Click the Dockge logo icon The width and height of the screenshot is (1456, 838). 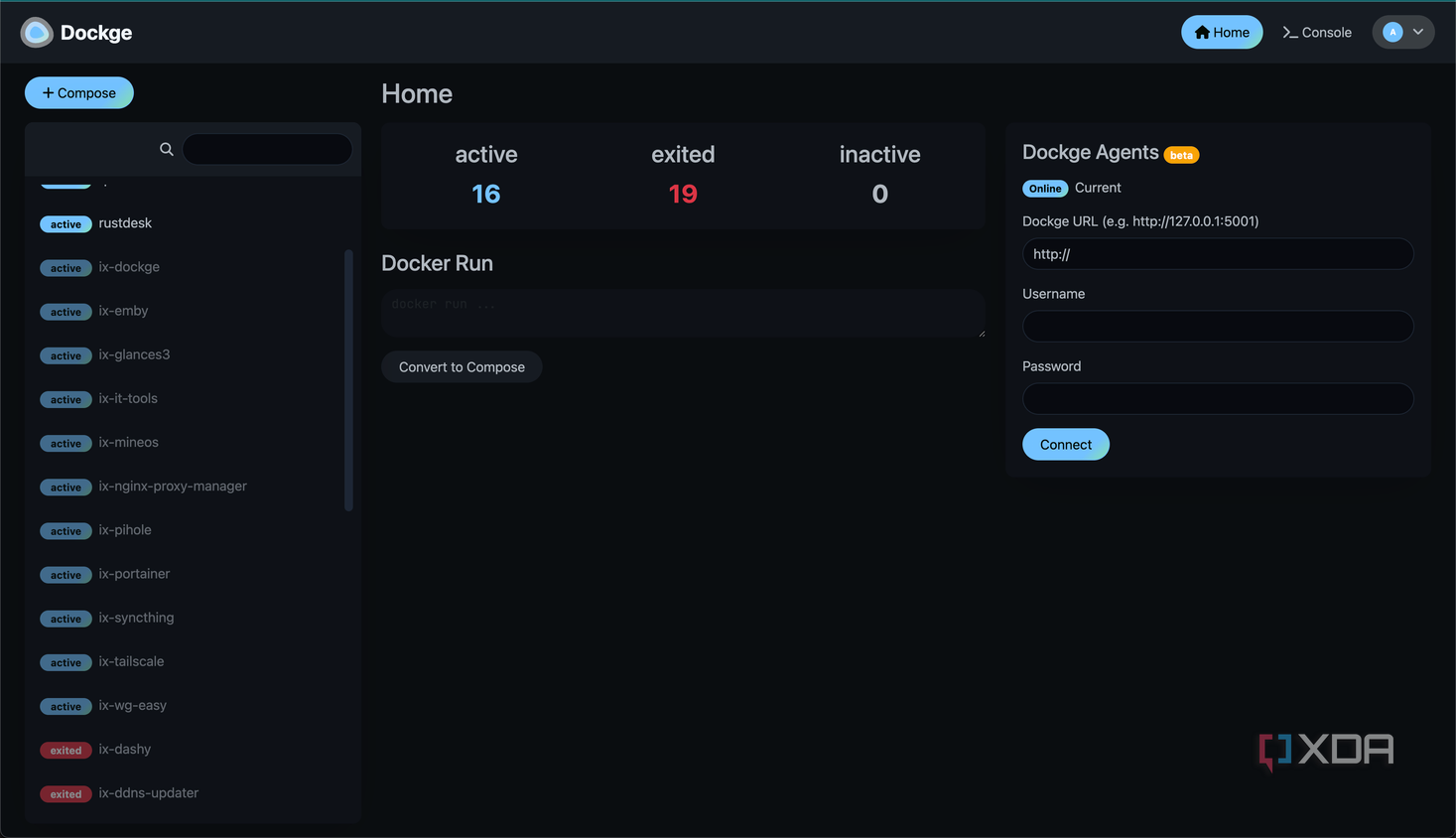pos(37,33)
